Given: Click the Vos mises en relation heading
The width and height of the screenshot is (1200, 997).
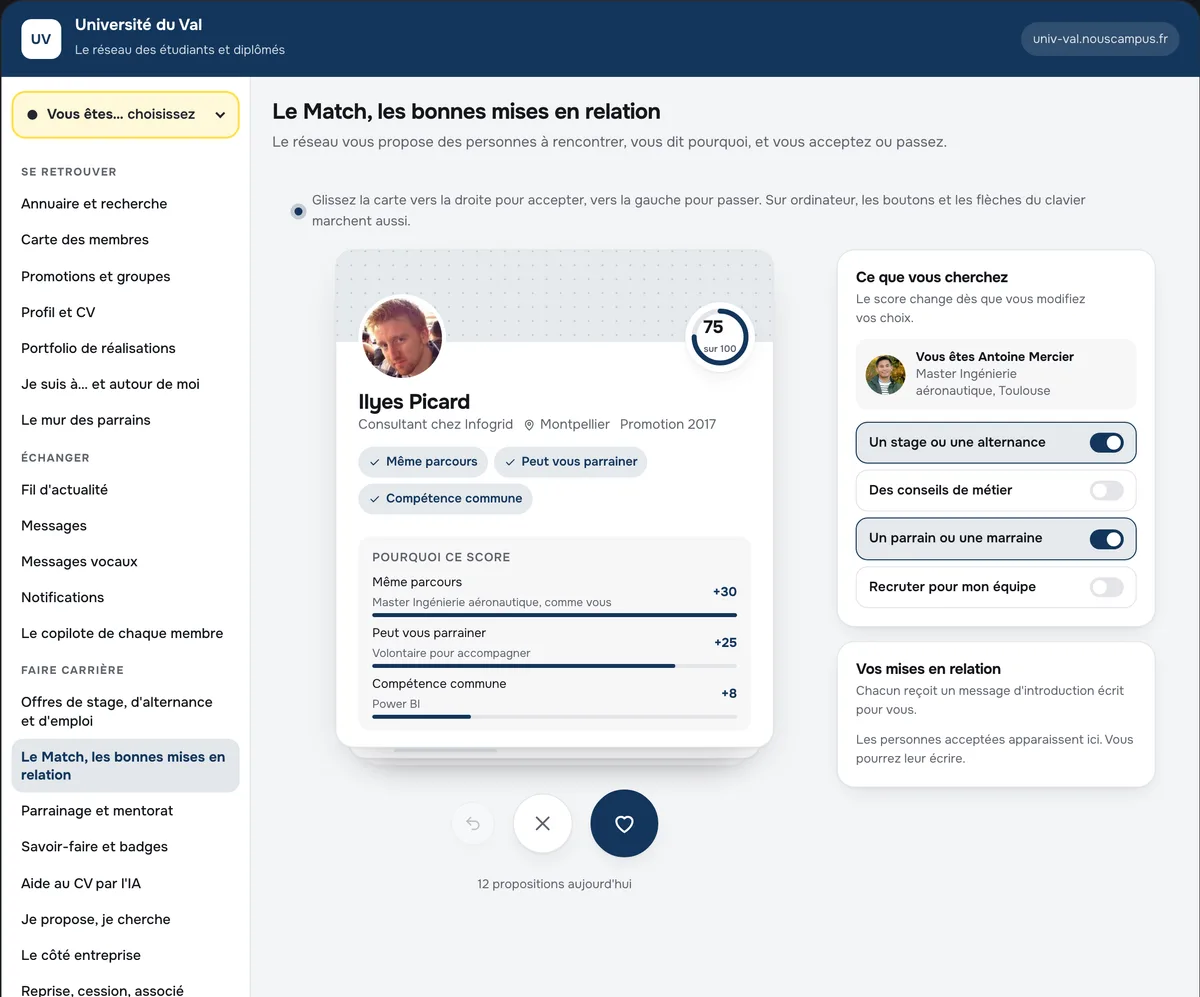Looking at the screenshot, I should (x=928, y=669).
